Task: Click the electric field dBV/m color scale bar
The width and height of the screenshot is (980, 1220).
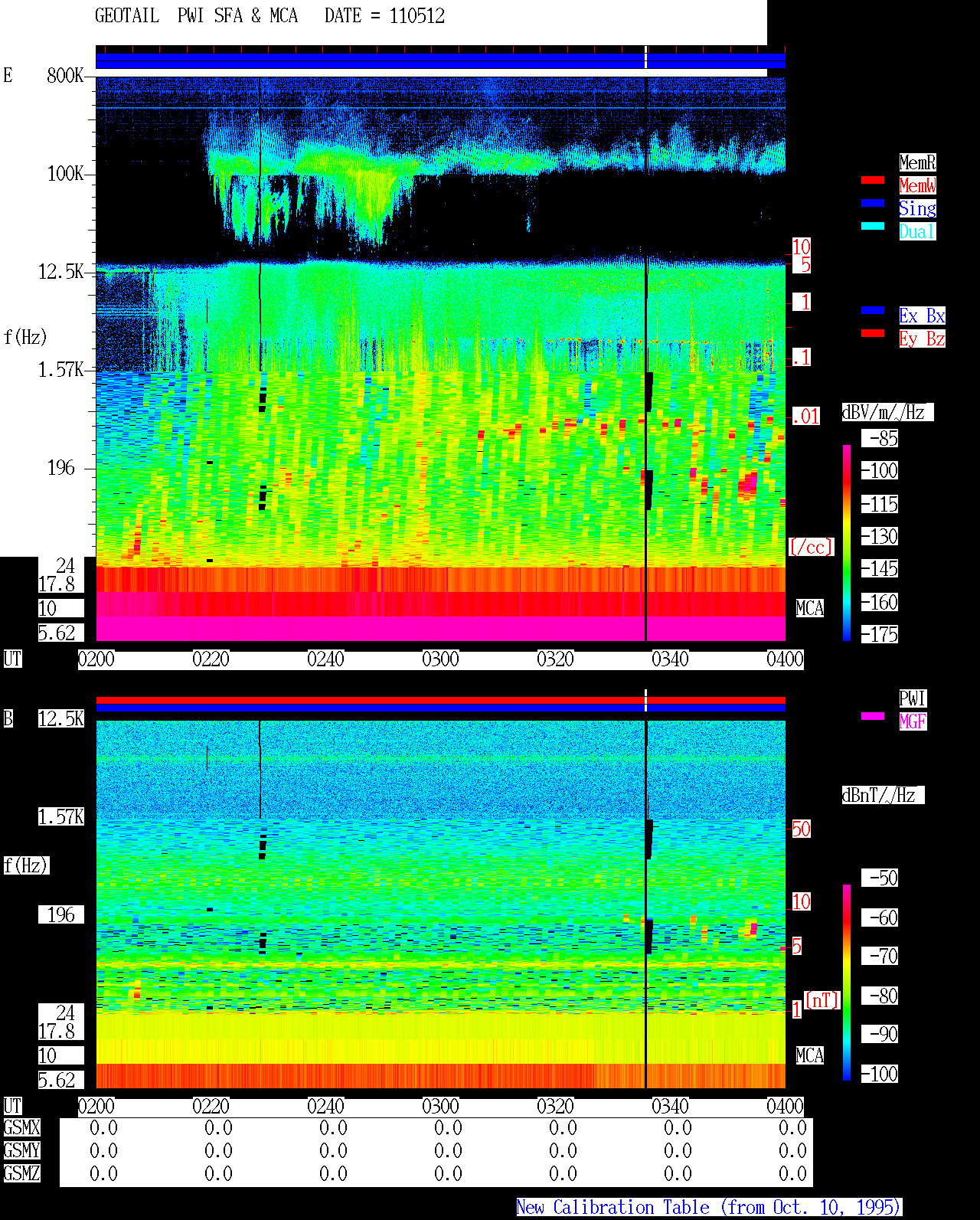Action: tap(847, 542)
